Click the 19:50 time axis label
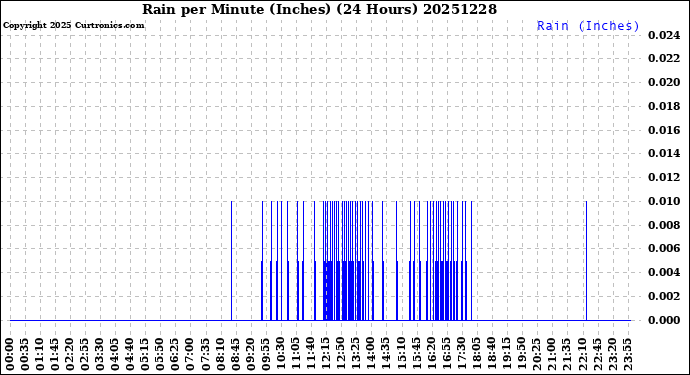 (x=522, y=355)
